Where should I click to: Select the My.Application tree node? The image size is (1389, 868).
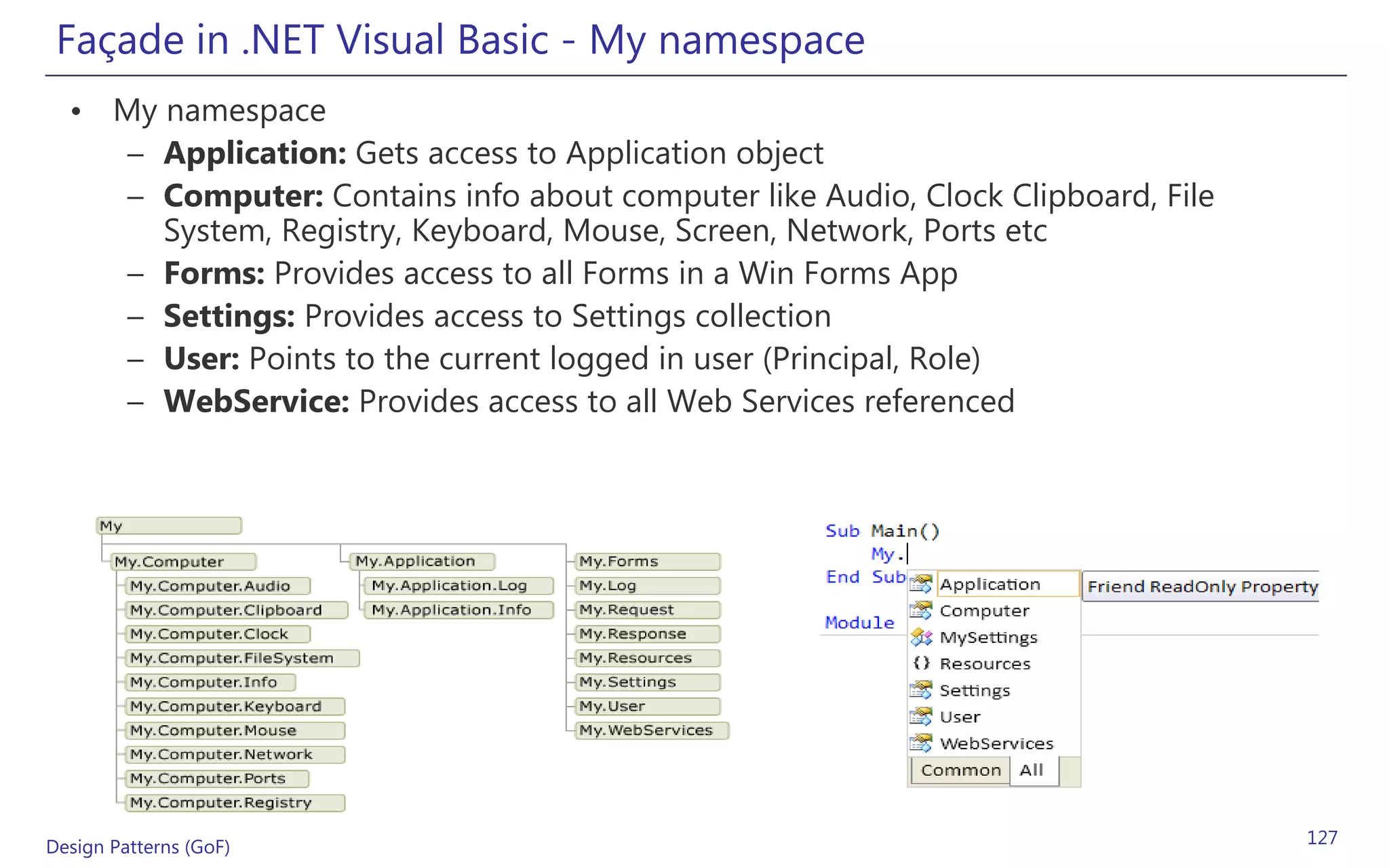click(422, 561)
